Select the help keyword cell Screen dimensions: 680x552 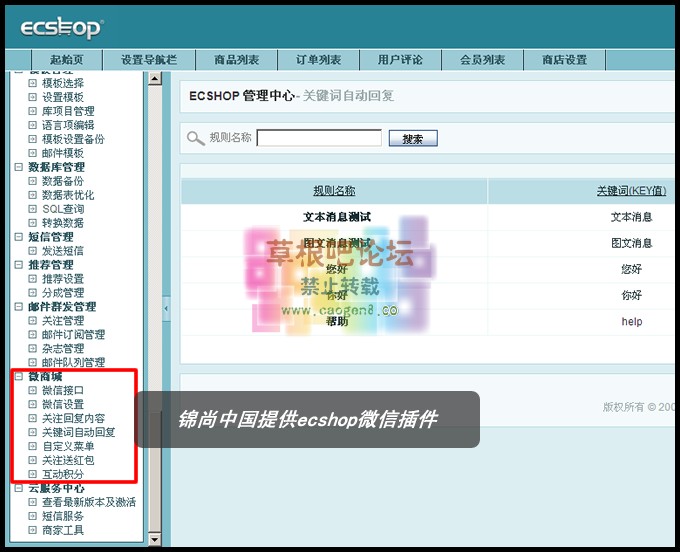pos(632,321)
